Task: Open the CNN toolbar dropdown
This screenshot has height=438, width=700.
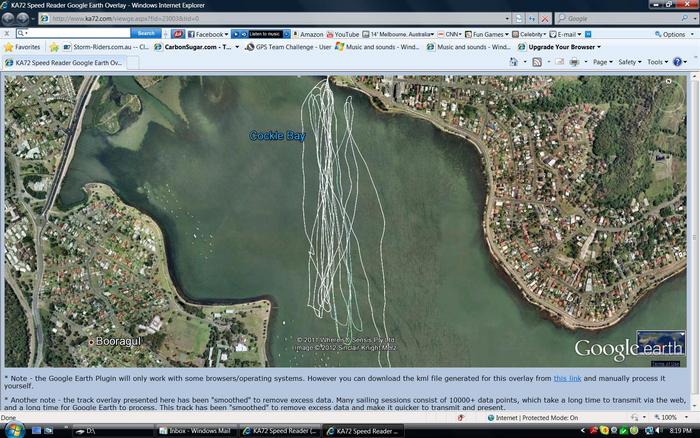Action: 450,34
